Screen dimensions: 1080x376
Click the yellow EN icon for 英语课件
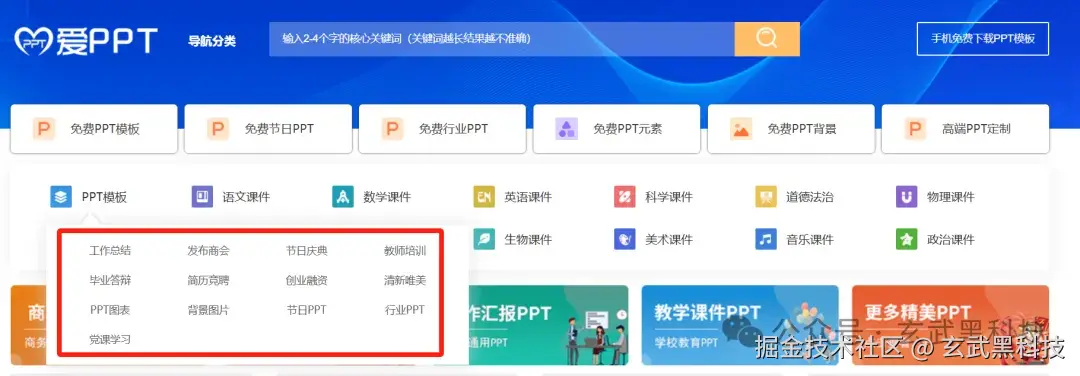tap(484, 197)
